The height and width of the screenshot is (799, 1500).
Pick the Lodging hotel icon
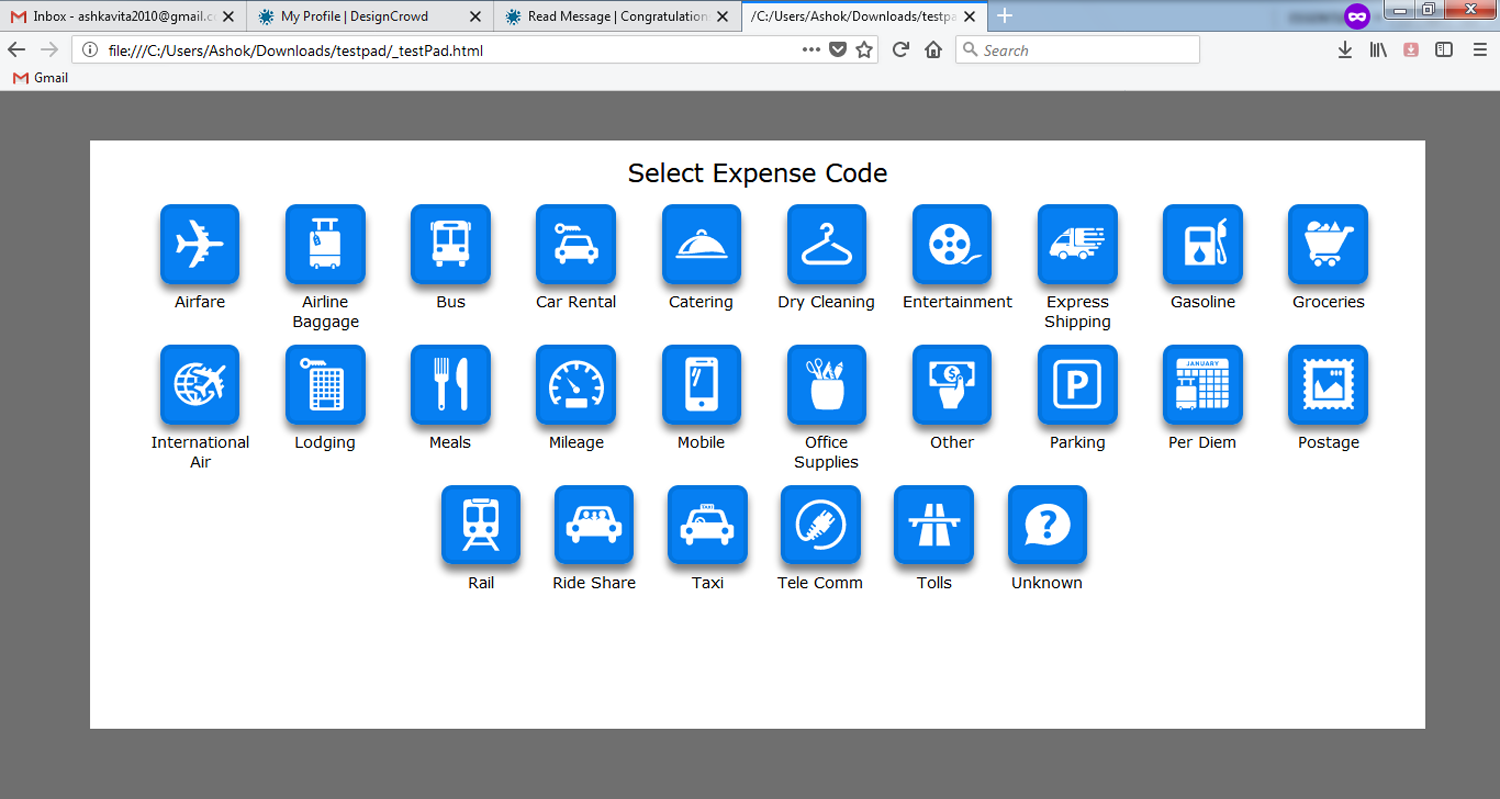click(x=325, y=385)
